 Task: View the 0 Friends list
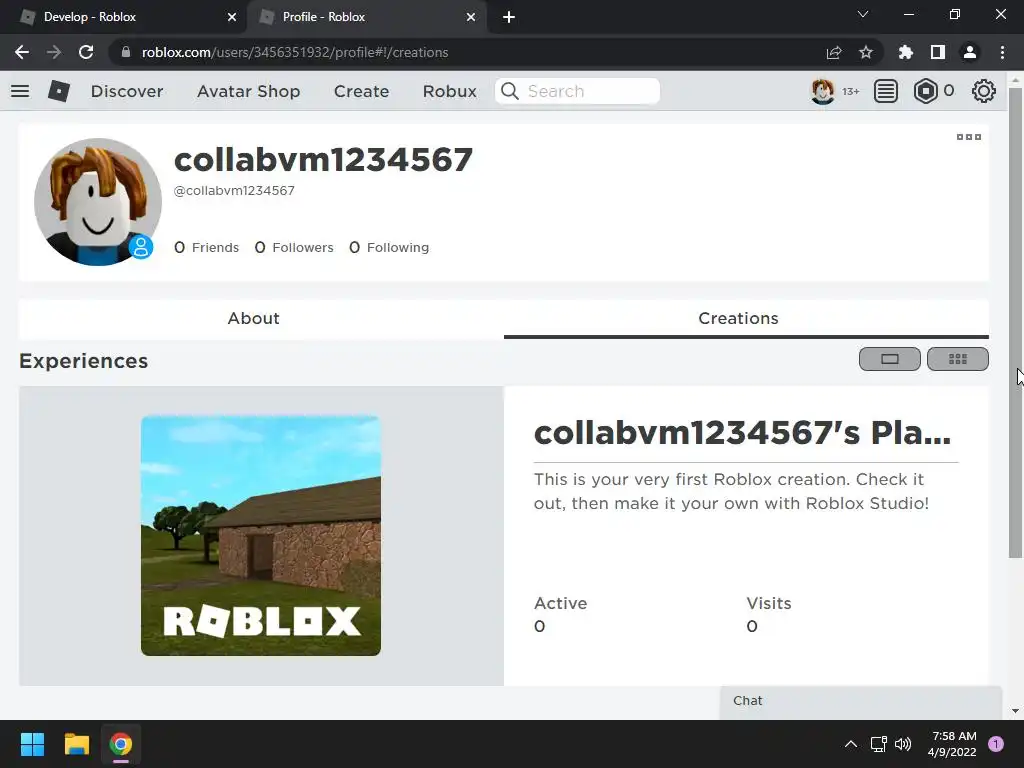tap(206, 248)
